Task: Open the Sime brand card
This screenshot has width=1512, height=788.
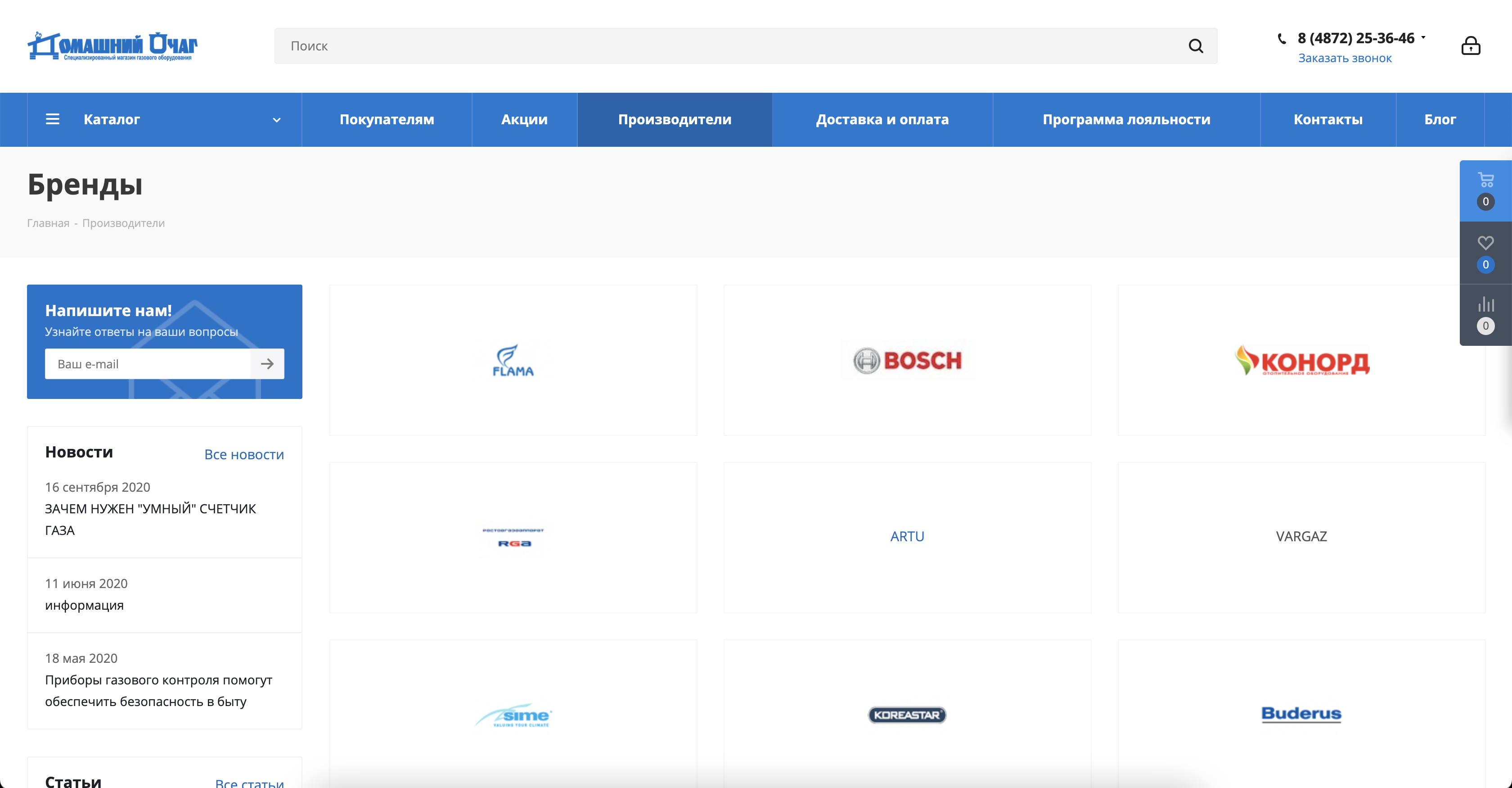Action: (513, 715)
